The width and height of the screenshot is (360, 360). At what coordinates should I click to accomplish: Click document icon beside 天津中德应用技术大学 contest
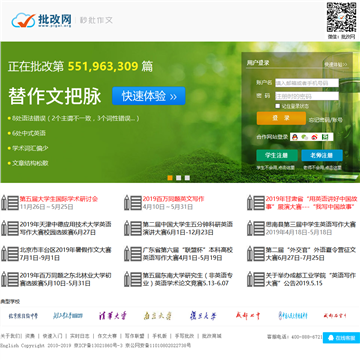pos(10,228)
